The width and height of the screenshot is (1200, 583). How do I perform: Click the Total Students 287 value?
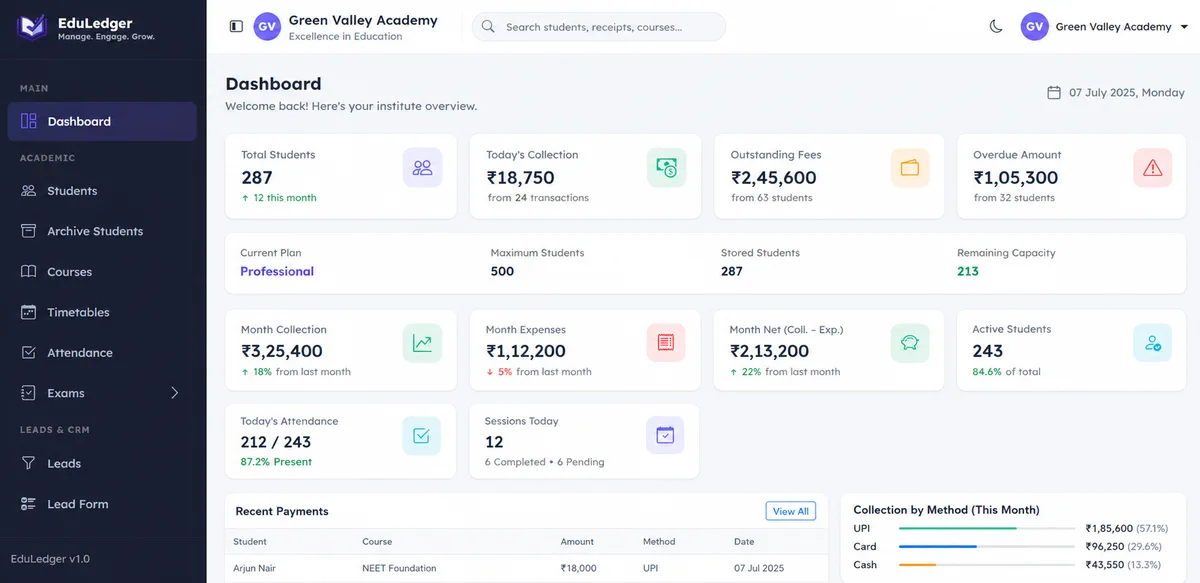point(257,178)
